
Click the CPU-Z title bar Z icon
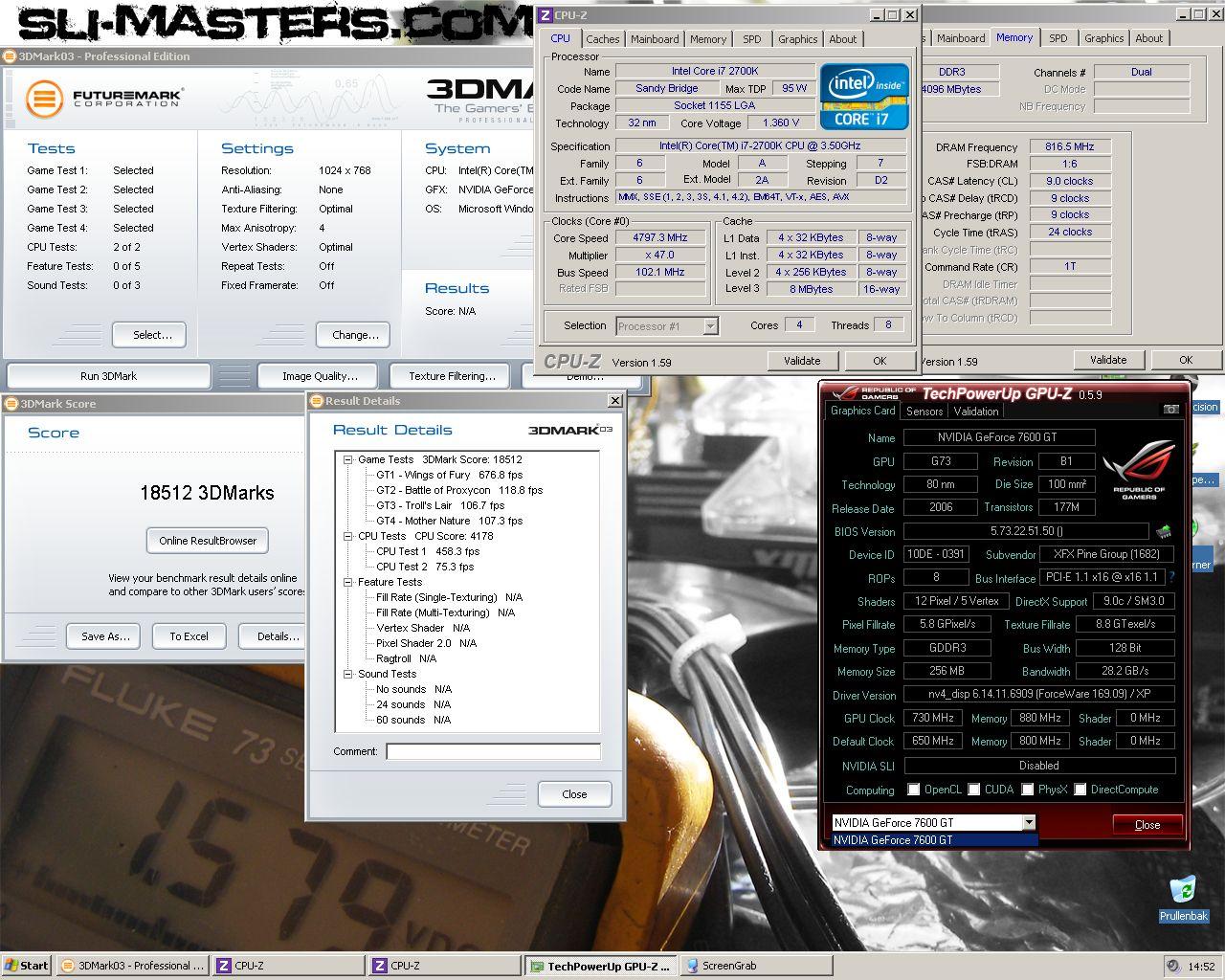click(x=546, y=15)
